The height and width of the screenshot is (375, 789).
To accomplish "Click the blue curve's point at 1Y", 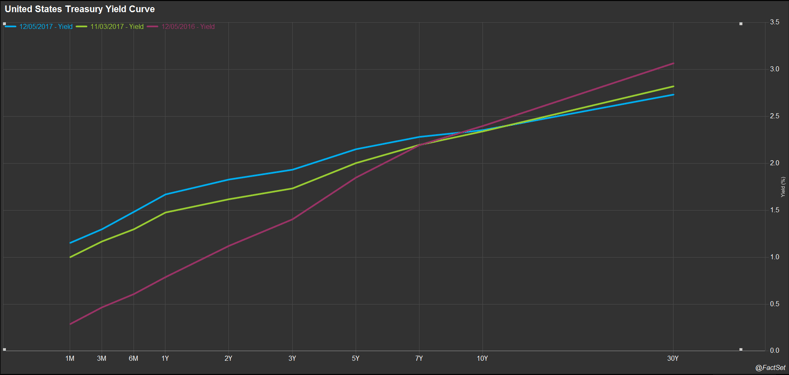I will 165,194.
